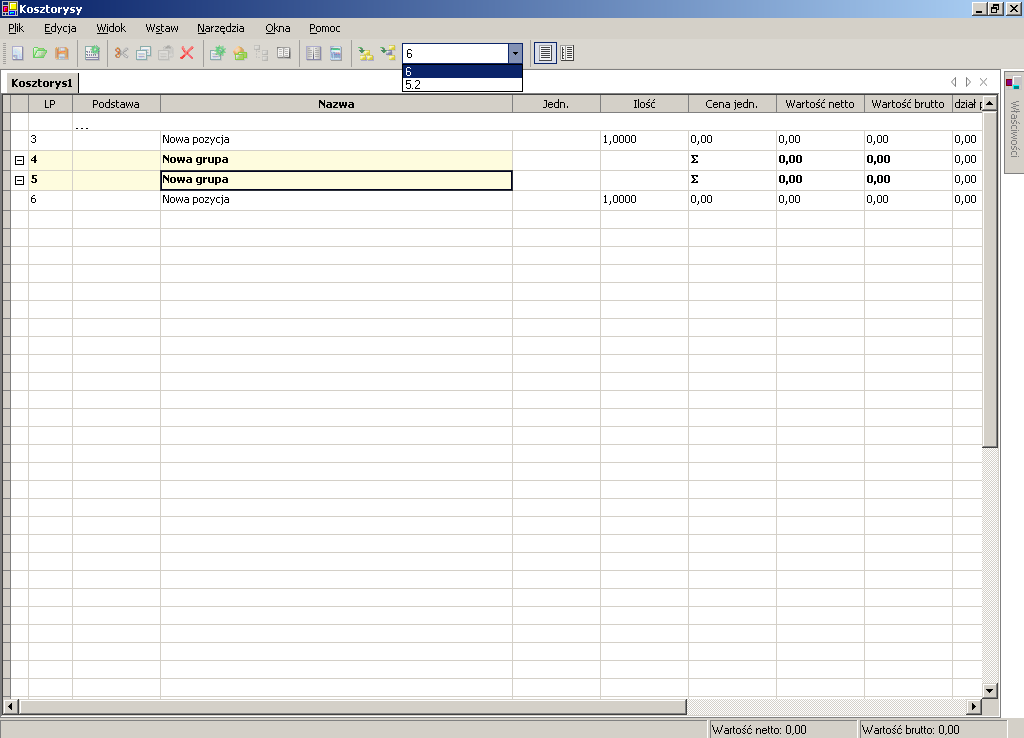Viewport: 1024px width, 738px height.
Task: Add new group with yellow folder icon
Action: 240,54
